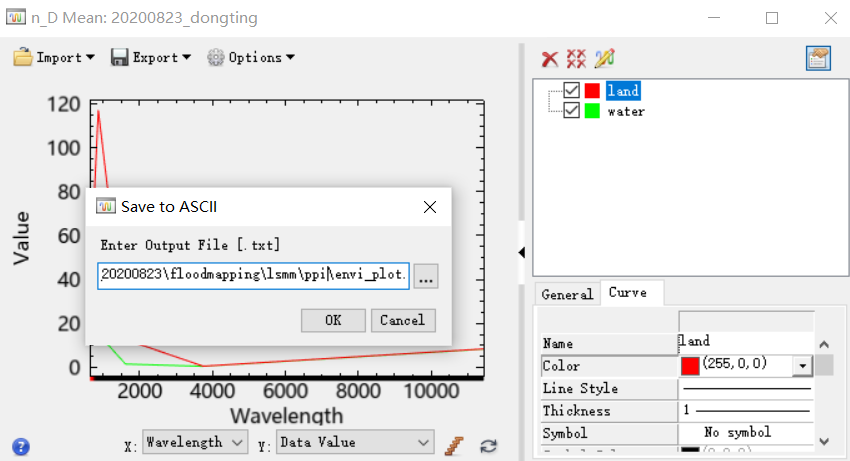The height and width of the screenshot is (461, 850).
Task: Browse for output file with ellipsis button
Action: point(426,276)
